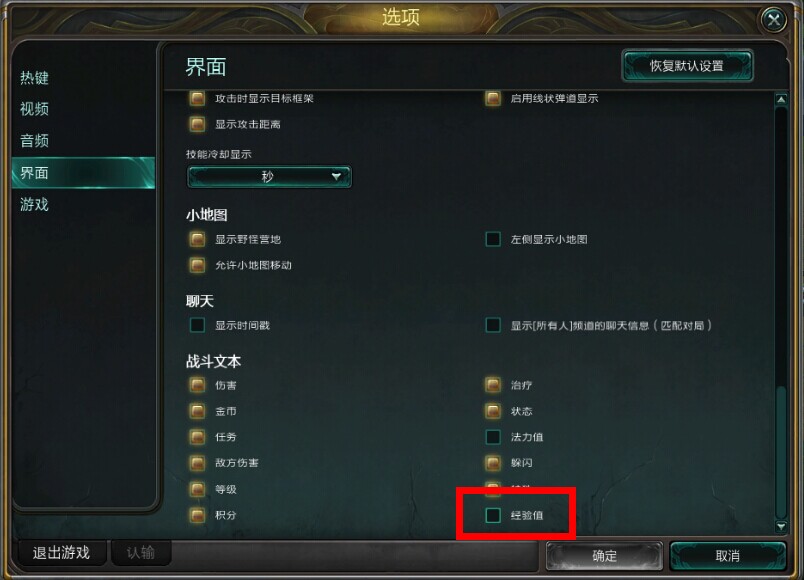This screenshot has width=804, height=580.
Task: Open the 技能冷却显示 dropdown showing 秒
Action: pos(269,176)
